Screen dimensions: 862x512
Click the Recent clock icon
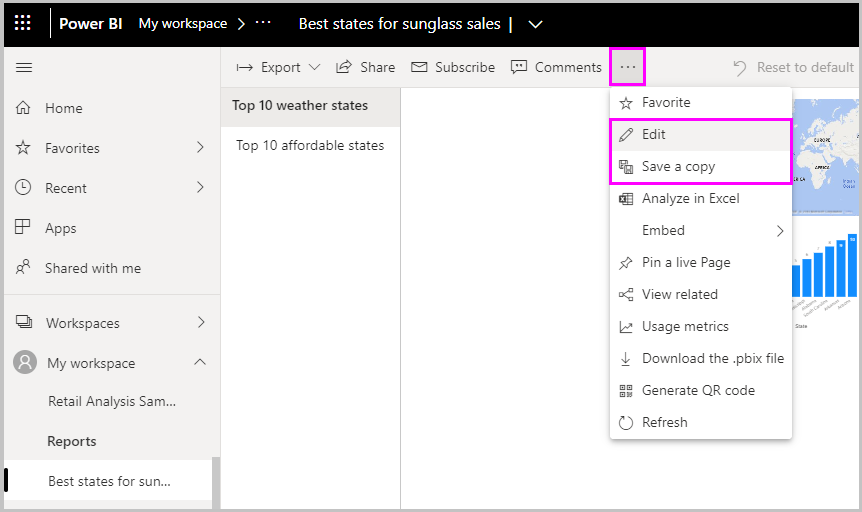pos(23,187)
